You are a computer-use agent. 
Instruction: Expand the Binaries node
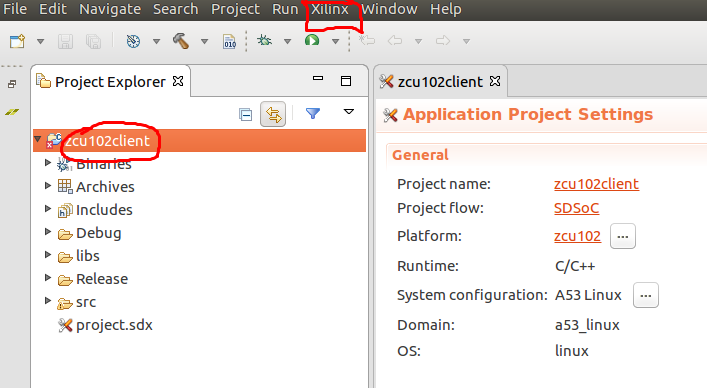point(48,162)
